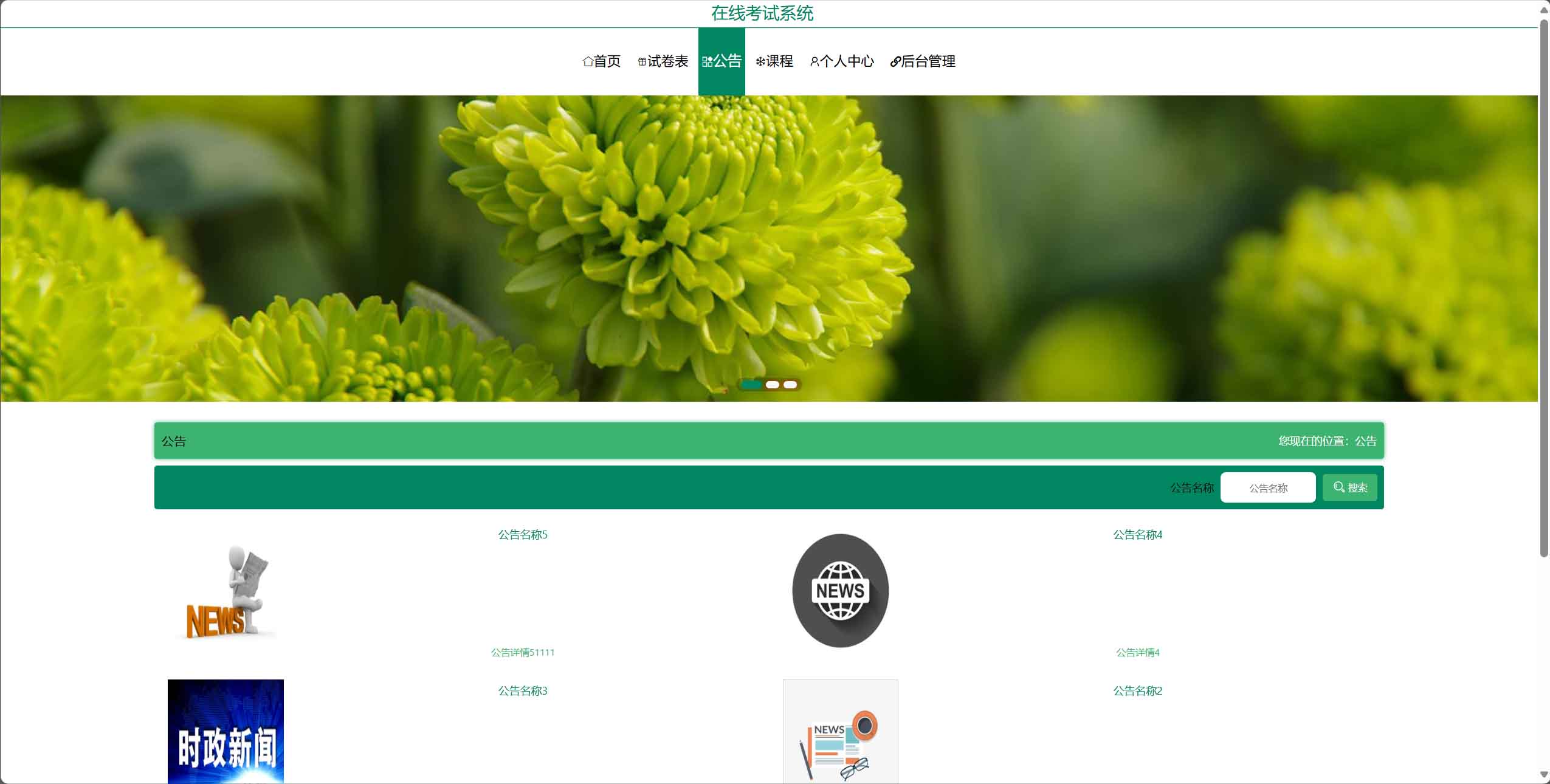
Task: Click the 公告名称 label beside search box
Action: (1192, 488)
